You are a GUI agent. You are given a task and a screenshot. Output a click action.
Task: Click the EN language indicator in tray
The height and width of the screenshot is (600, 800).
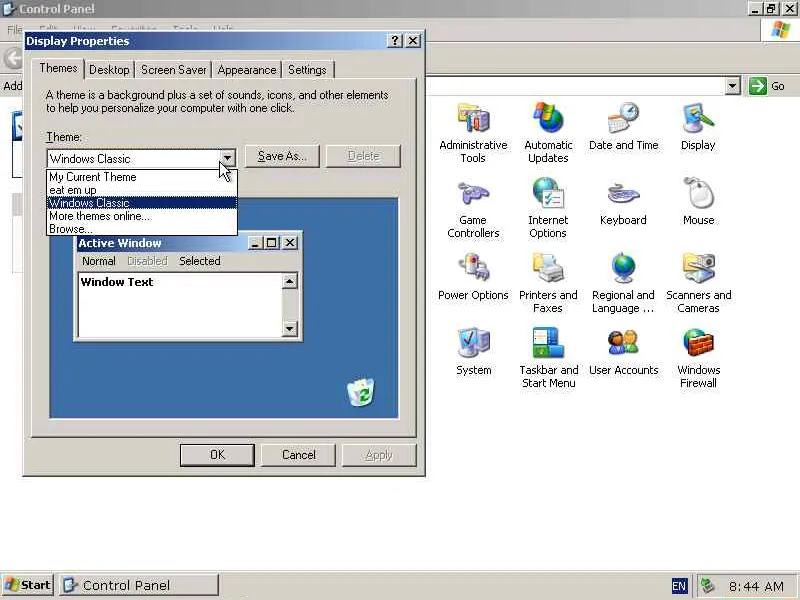(679, 586)
